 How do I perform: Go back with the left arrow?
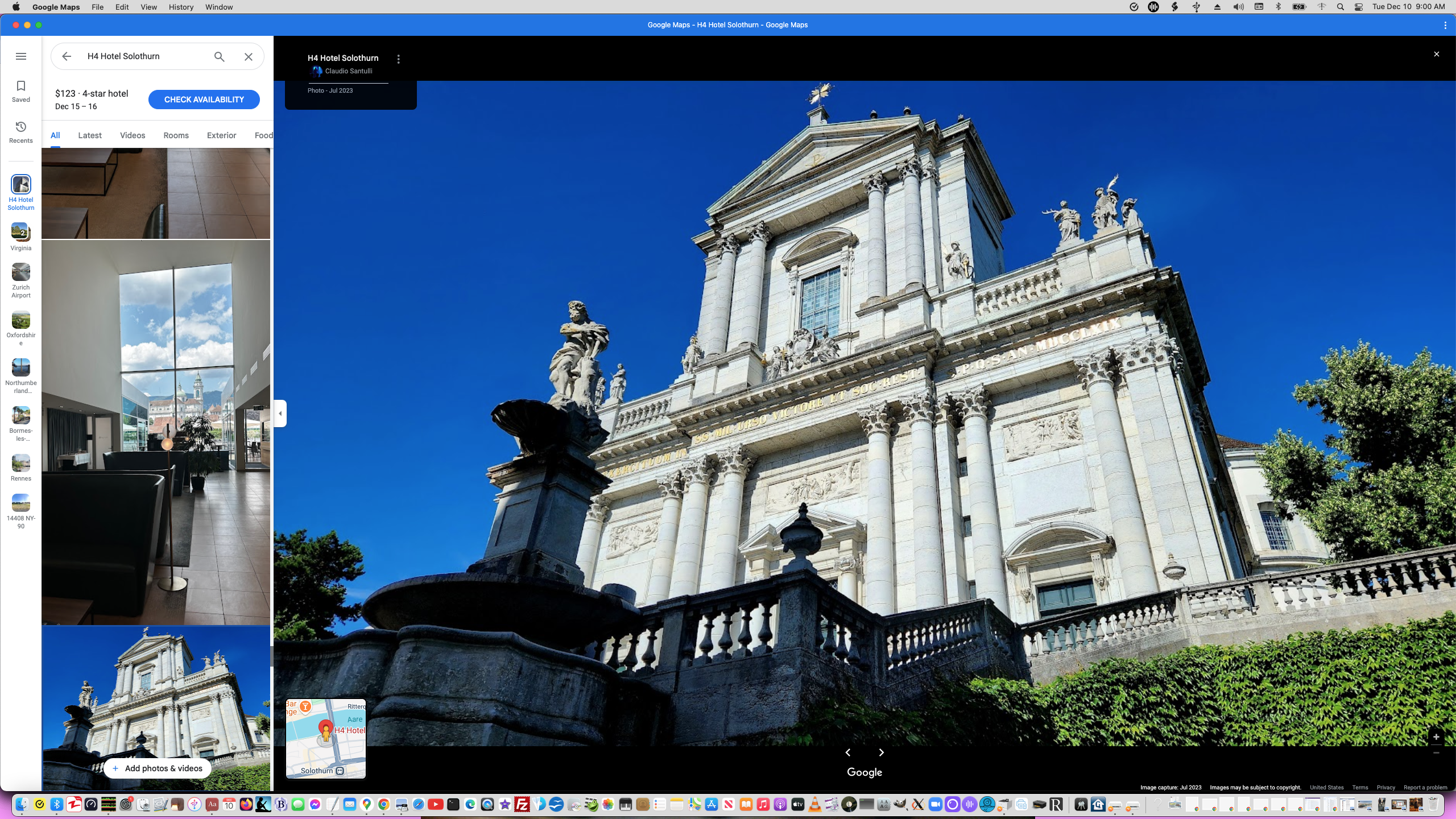click(x=67, y=56)
